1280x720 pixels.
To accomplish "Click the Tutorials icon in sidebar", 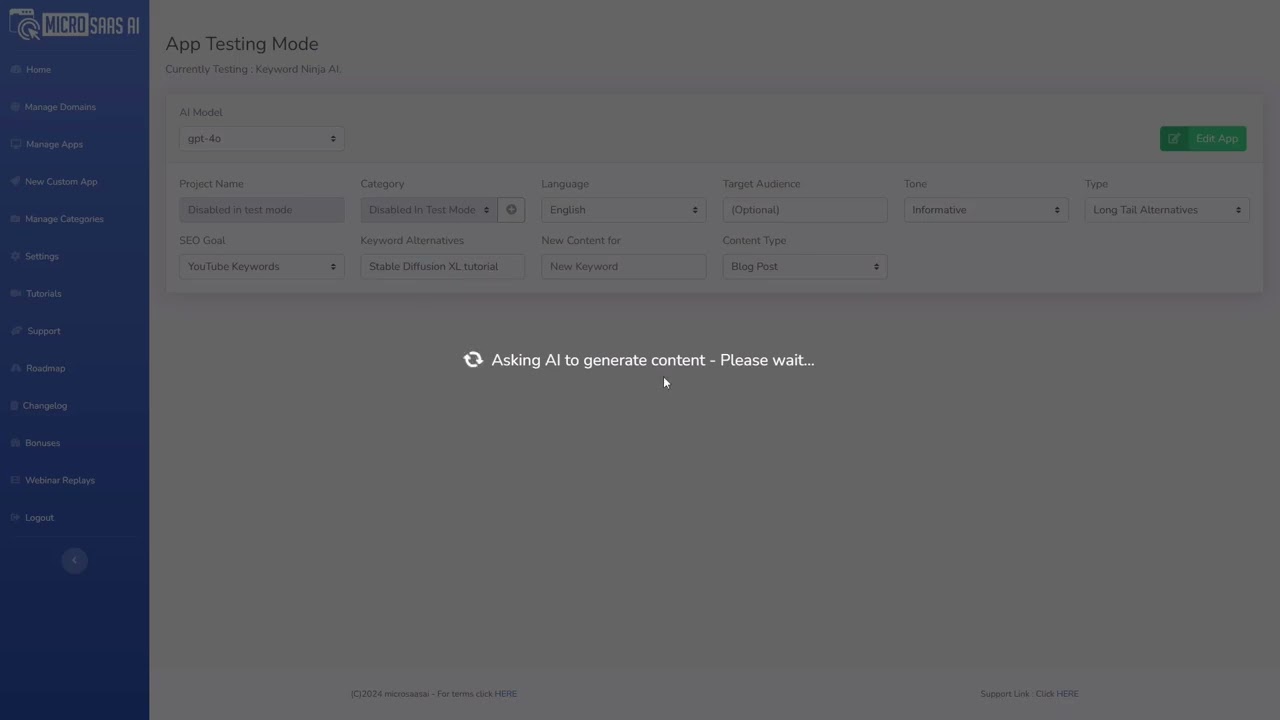I will coord(15,294).
